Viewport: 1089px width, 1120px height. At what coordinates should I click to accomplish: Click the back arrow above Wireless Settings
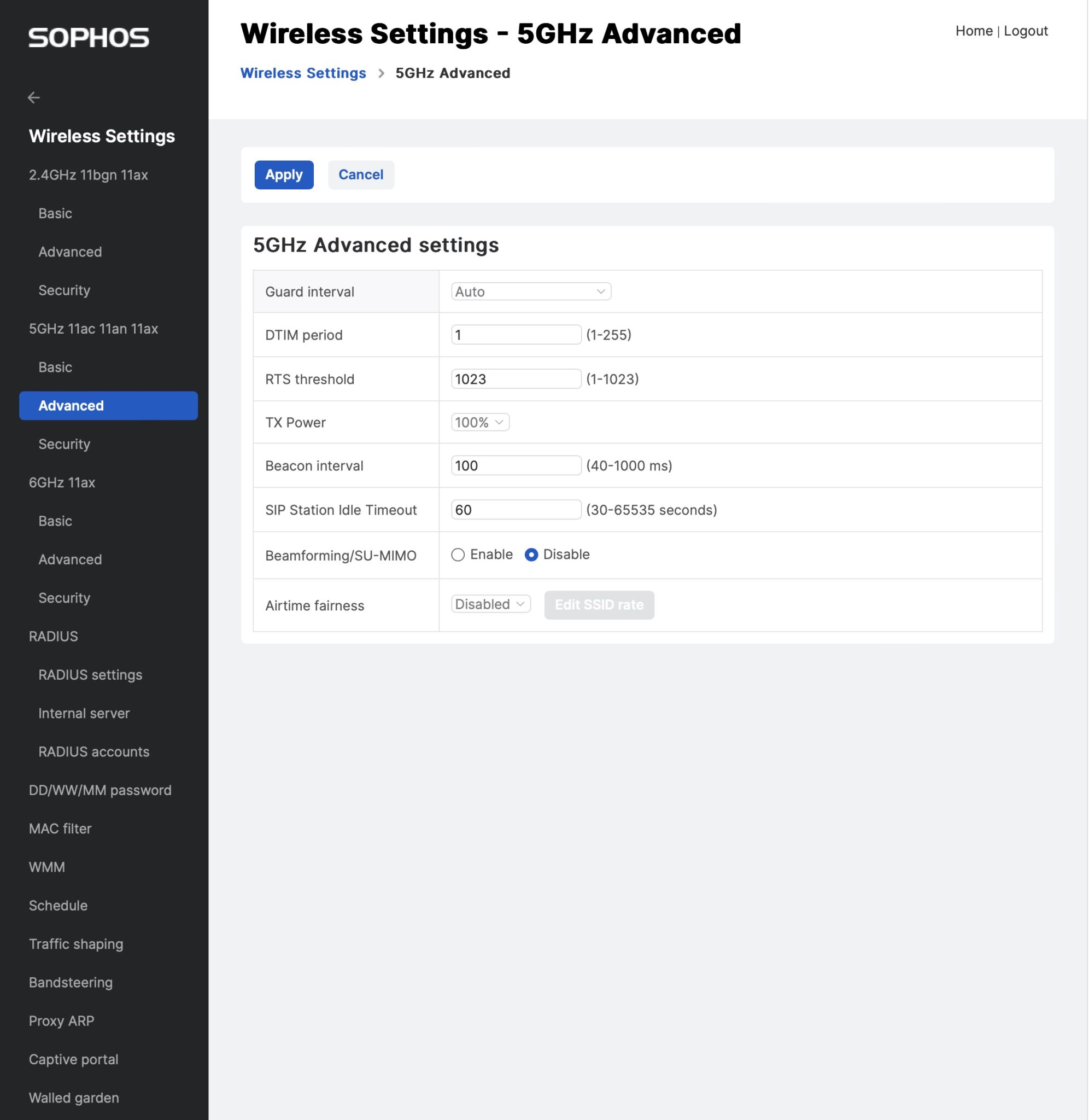coord(34,97)
